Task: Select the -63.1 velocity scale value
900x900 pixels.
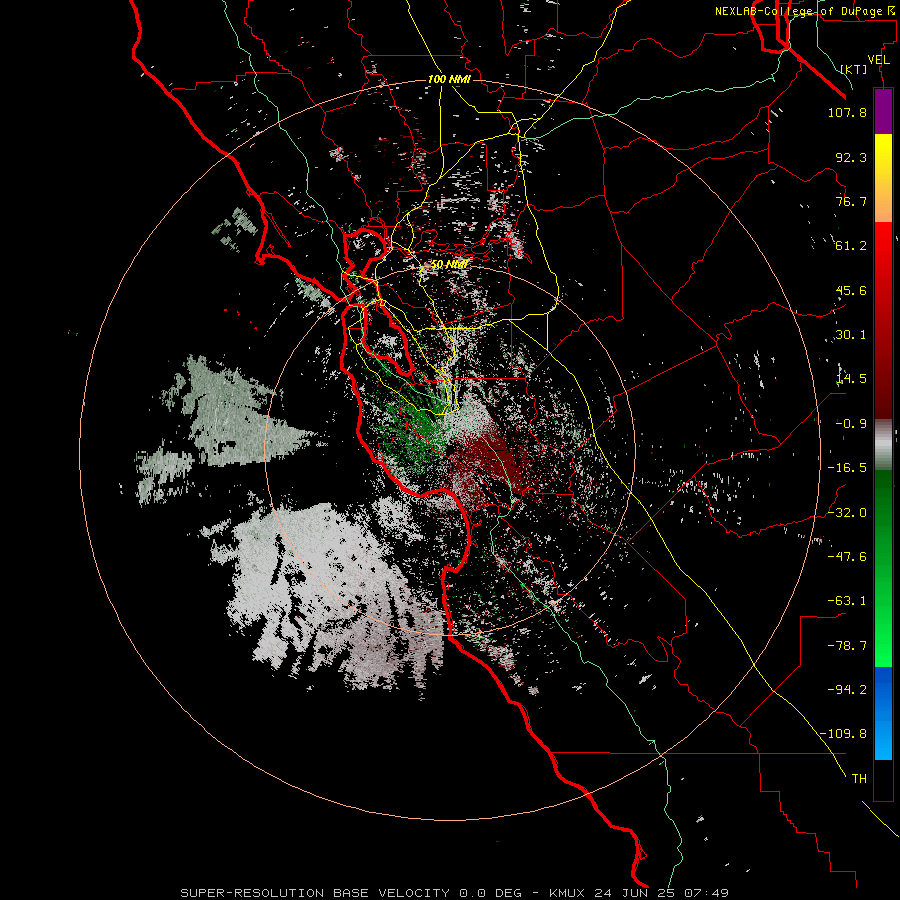Action: [847, 601]
